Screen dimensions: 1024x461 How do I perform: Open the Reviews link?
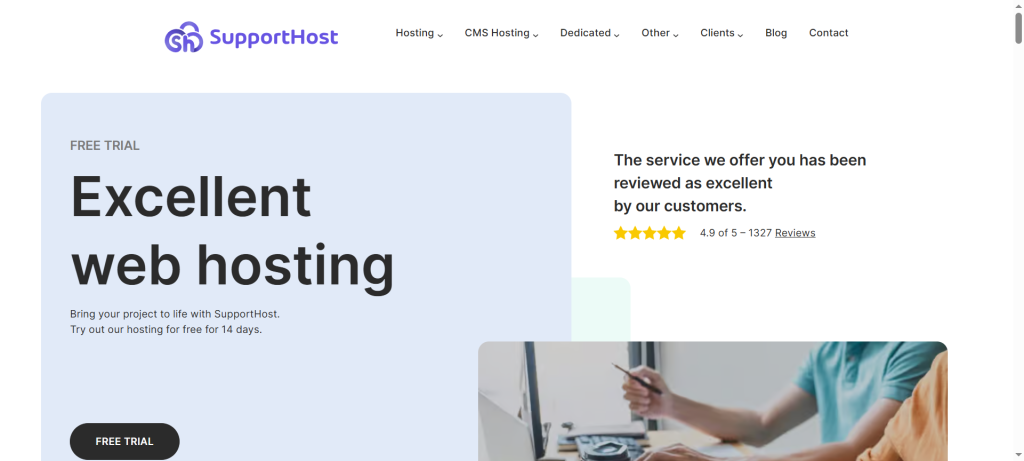point(795,233)
